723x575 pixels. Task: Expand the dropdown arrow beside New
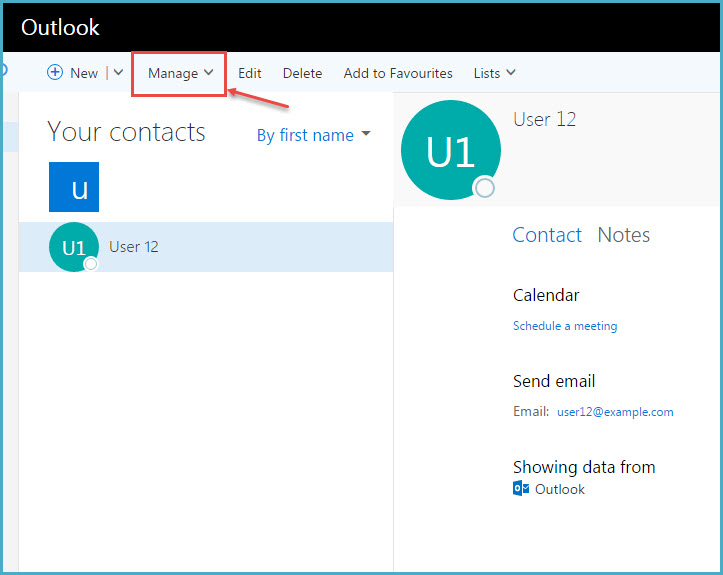tap(119, 72)
